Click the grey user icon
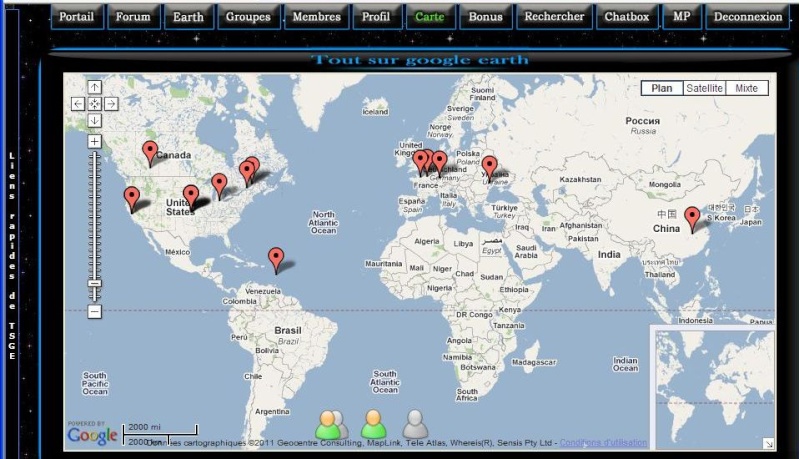 (416, 424)
